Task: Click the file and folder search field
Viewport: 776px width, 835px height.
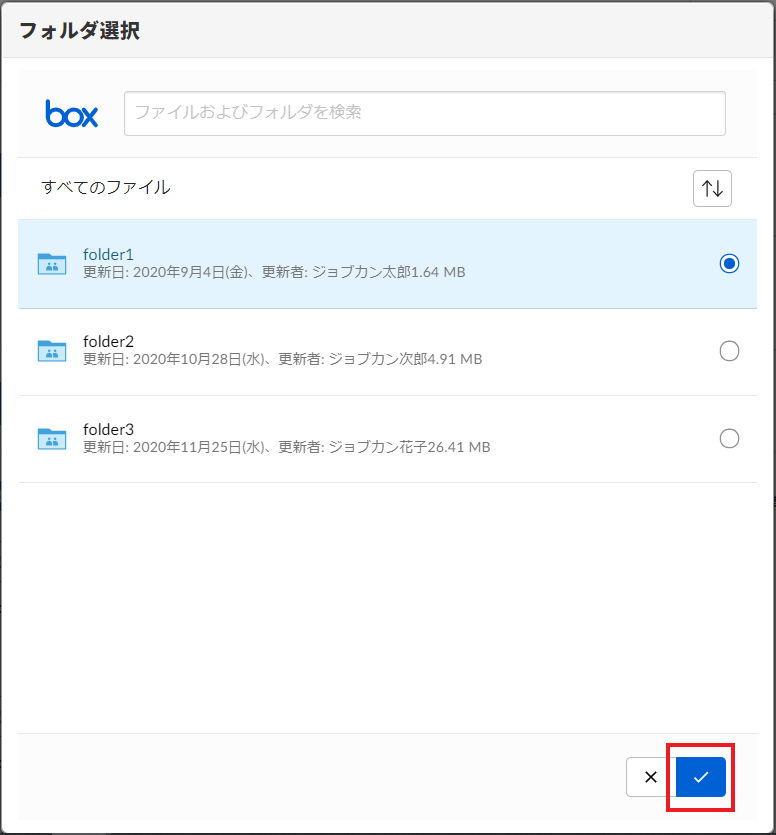Action: pos(424,113)
